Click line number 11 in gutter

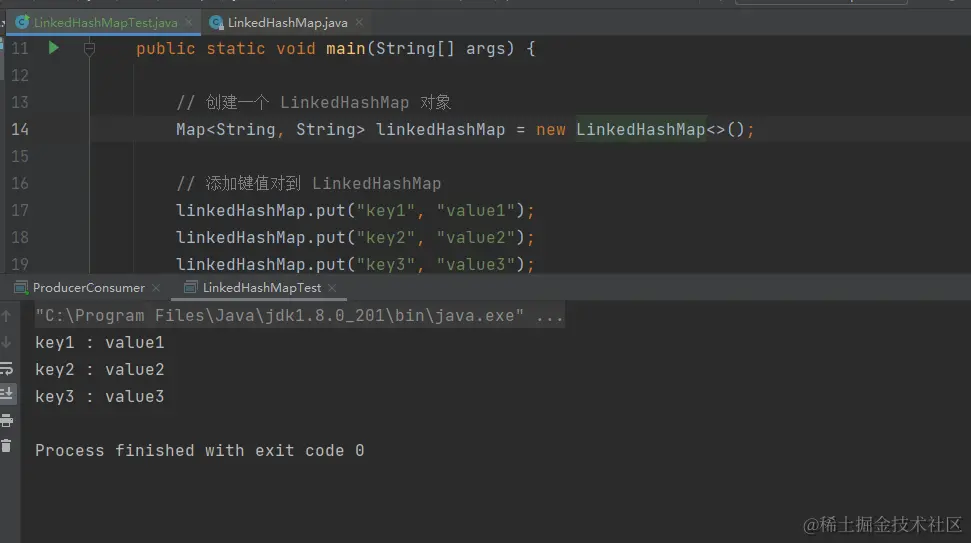[x=20, y=48]
